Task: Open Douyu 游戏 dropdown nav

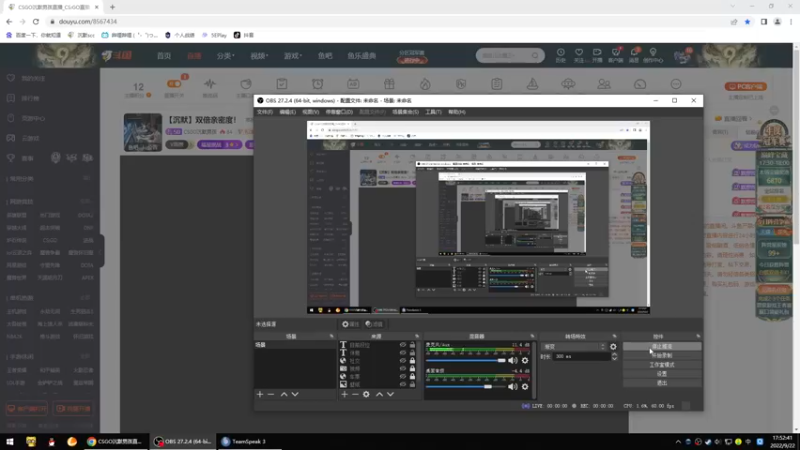Action: [x=293, y=56]
